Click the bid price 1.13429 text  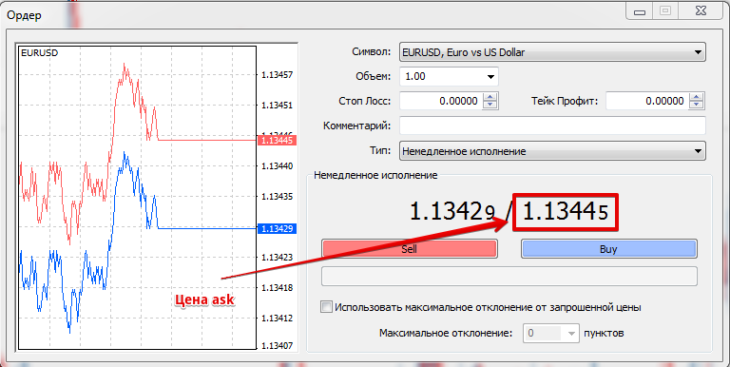452,212
